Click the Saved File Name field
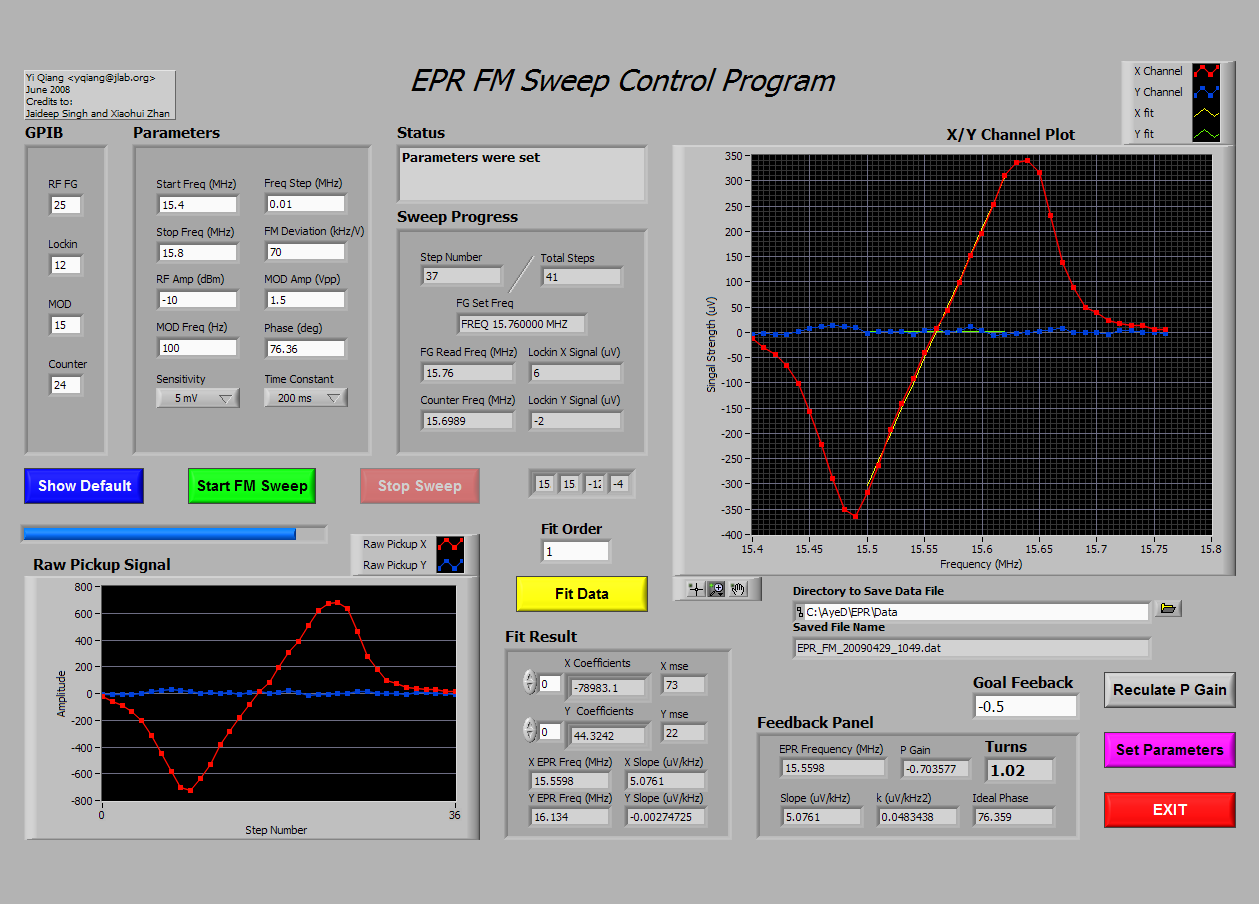1259x904 pixels. click(x=971, y=648)
